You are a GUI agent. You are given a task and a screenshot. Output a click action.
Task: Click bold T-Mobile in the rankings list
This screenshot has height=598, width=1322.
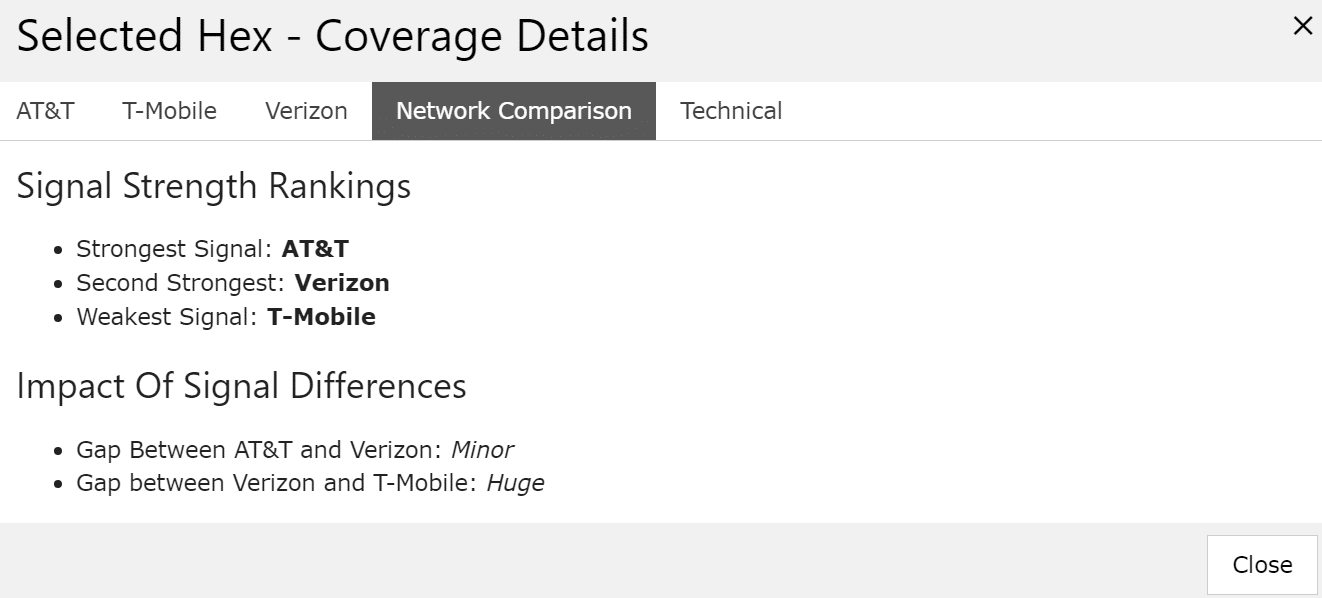321,317
